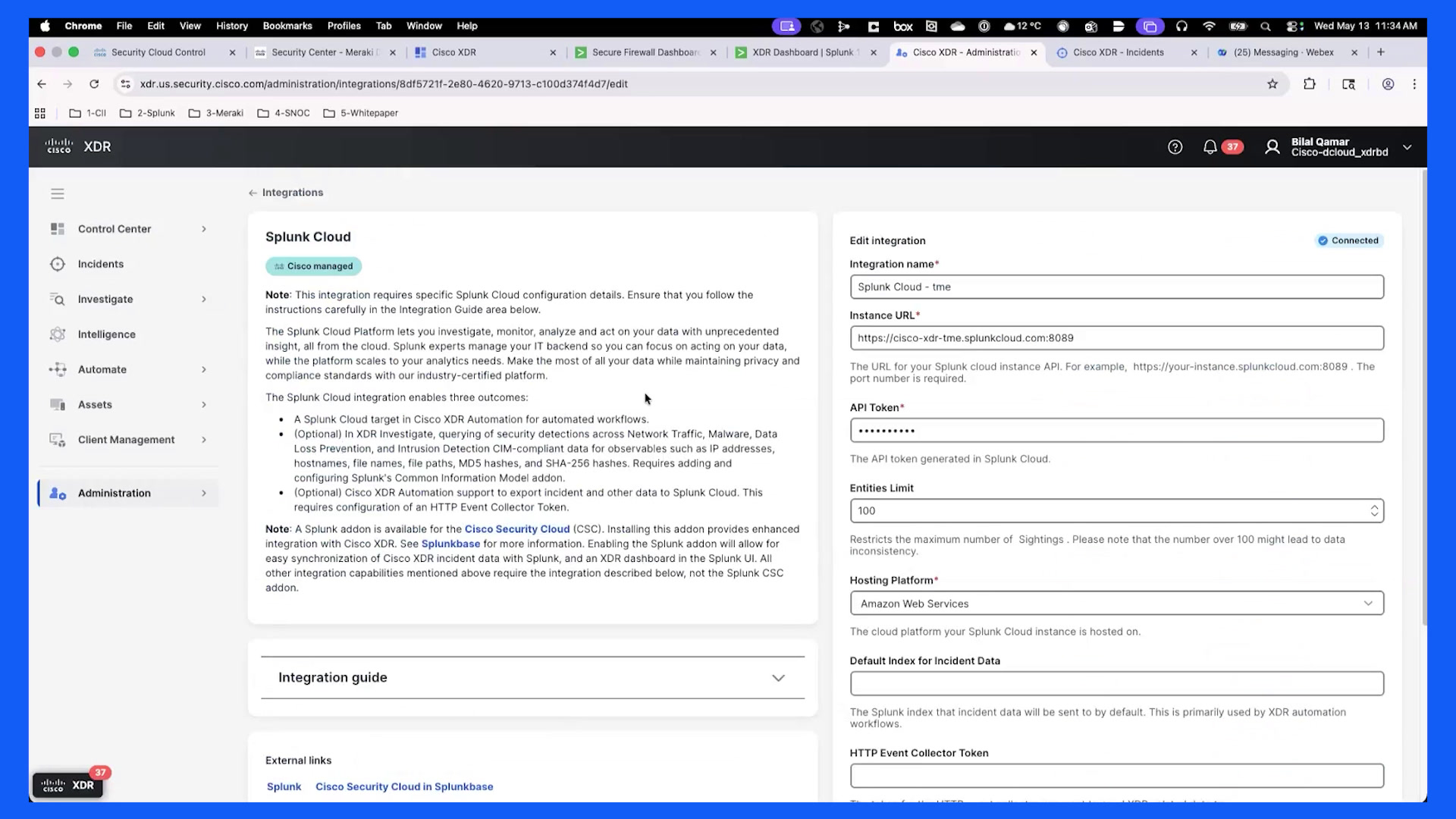Click the Automate workflow icon
1456x819 pixels.
click(58, 369)
